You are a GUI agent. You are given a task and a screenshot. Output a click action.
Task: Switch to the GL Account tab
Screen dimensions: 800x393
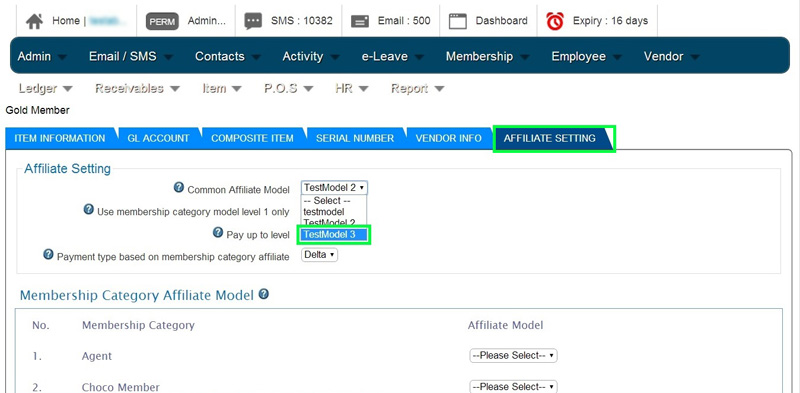(x=158, y=138)
